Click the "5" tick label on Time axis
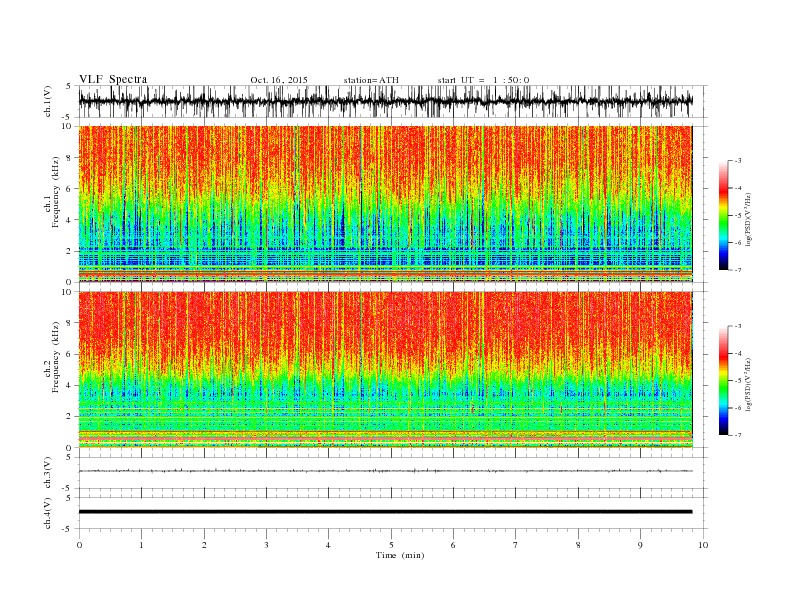Viewport: 792px width, 612px height. [x=391, y=545]
